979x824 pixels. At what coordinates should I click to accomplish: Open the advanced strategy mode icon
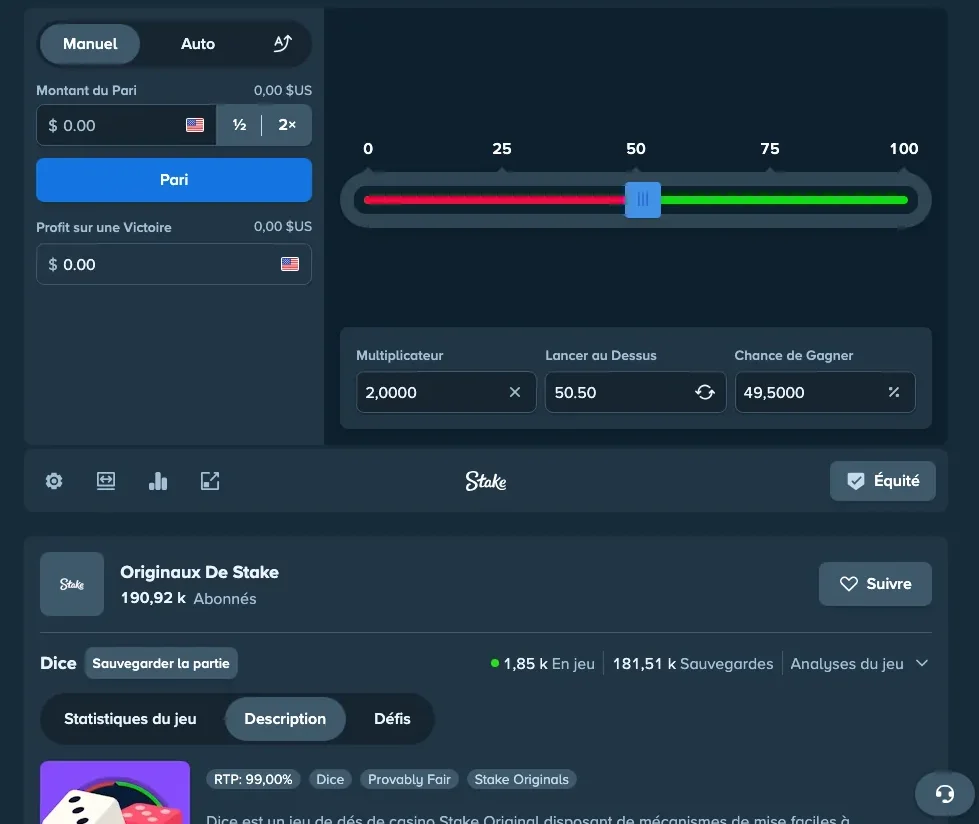pos(283,44)
